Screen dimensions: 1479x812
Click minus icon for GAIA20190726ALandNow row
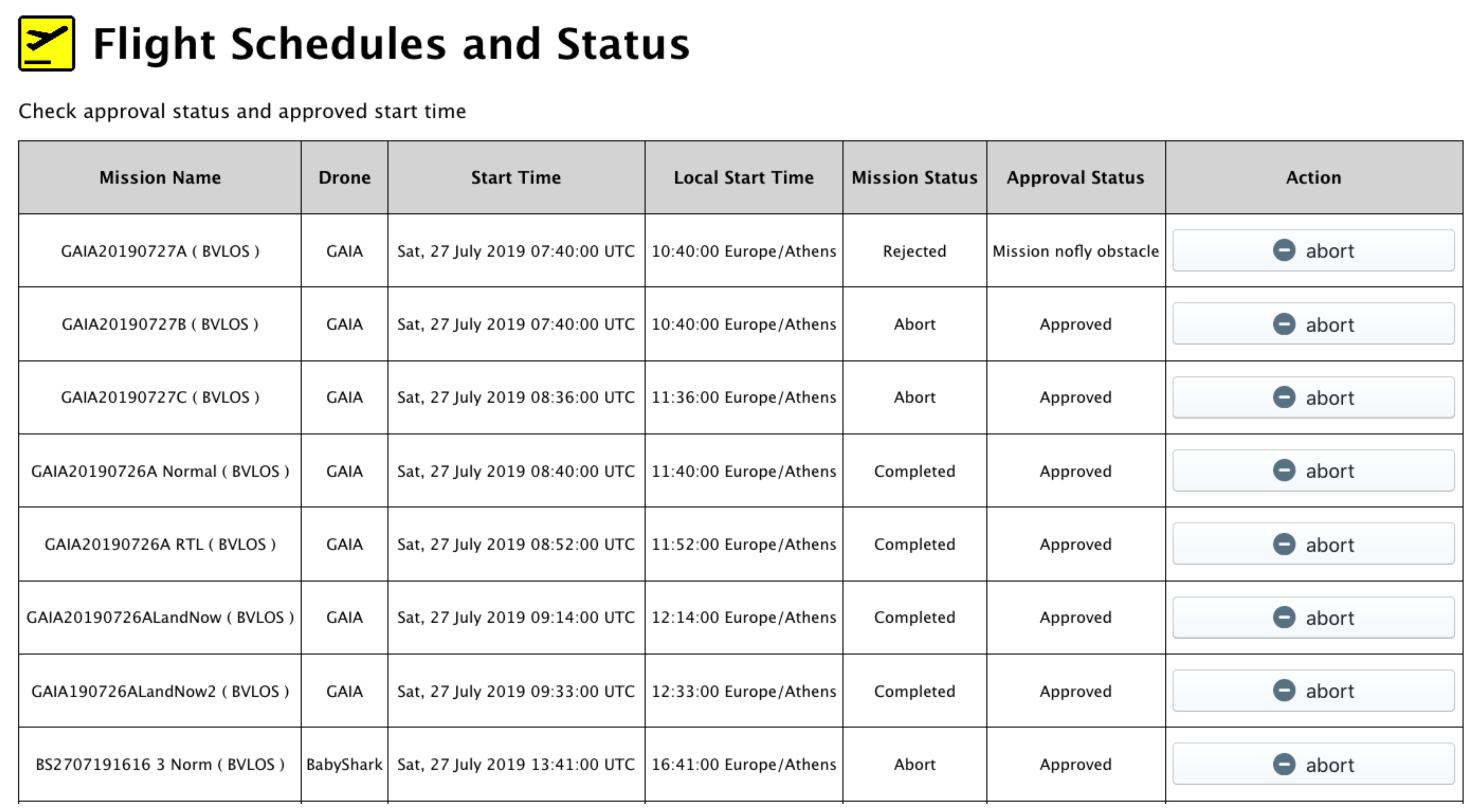(1284, 617)
